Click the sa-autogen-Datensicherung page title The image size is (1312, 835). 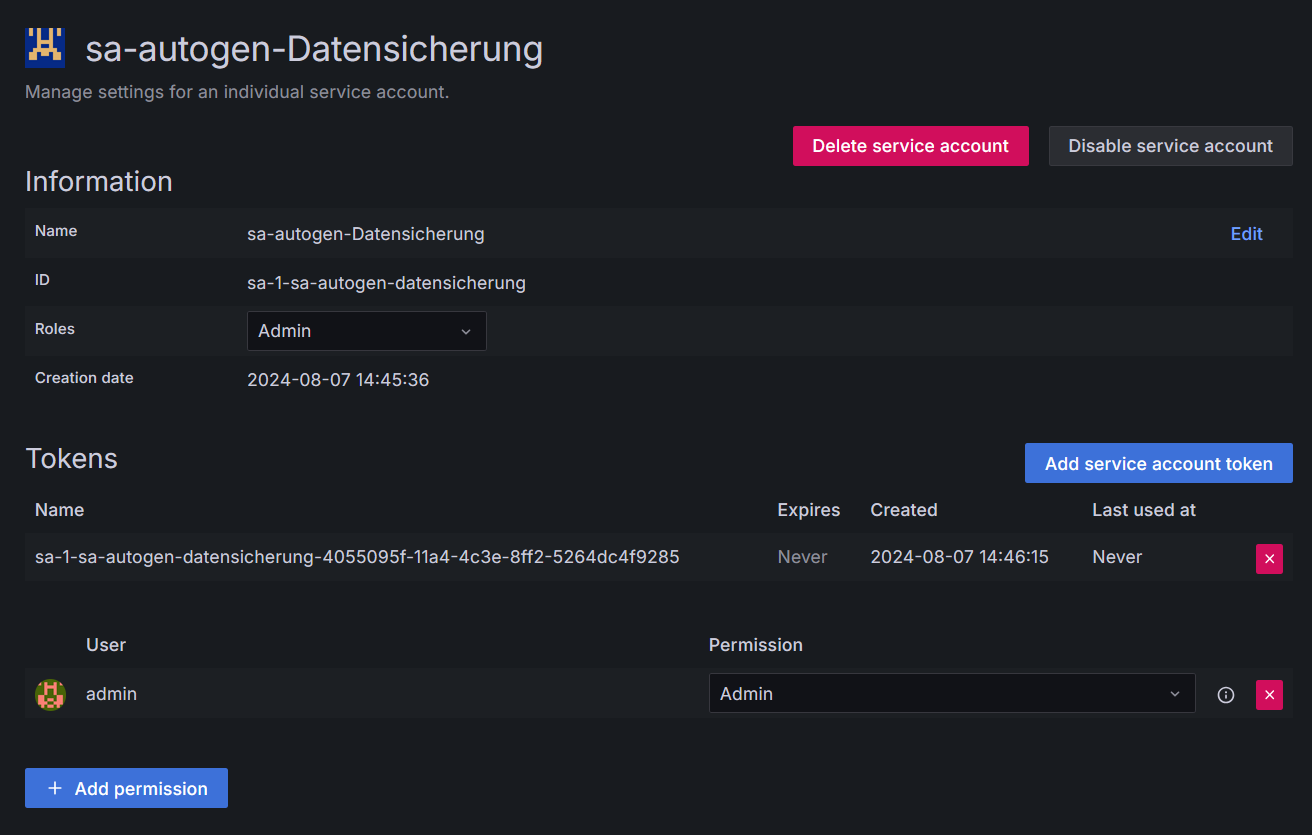click(313, 48)
